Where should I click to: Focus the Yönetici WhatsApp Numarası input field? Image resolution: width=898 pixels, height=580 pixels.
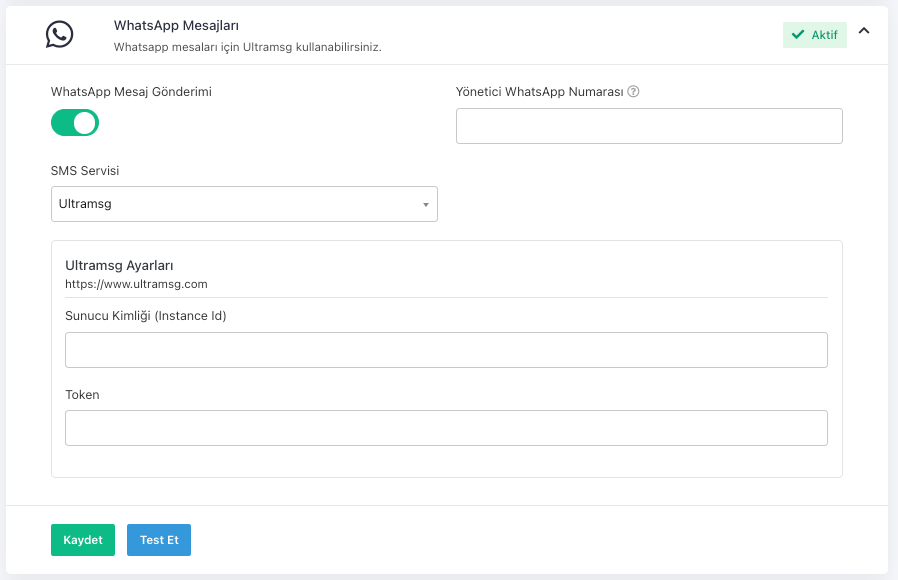[649, 127]
